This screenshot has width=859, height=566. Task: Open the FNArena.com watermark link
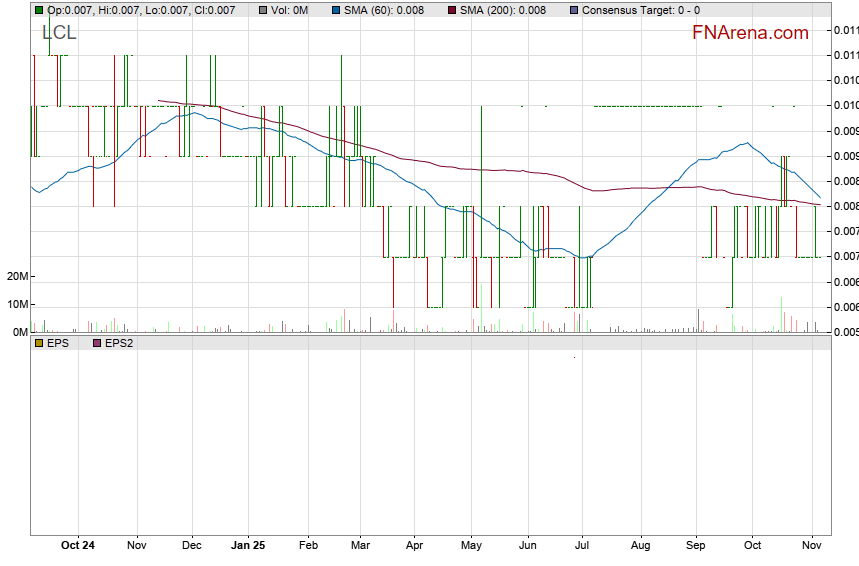[750, 33]
